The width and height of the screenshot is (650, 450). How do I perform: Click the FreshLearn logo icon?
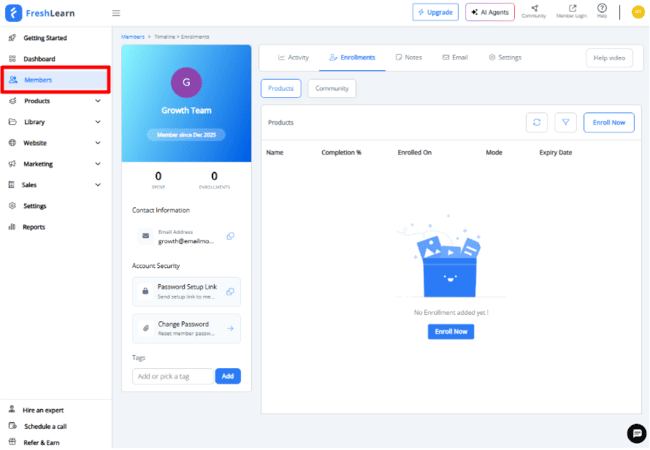pos(13,13)
